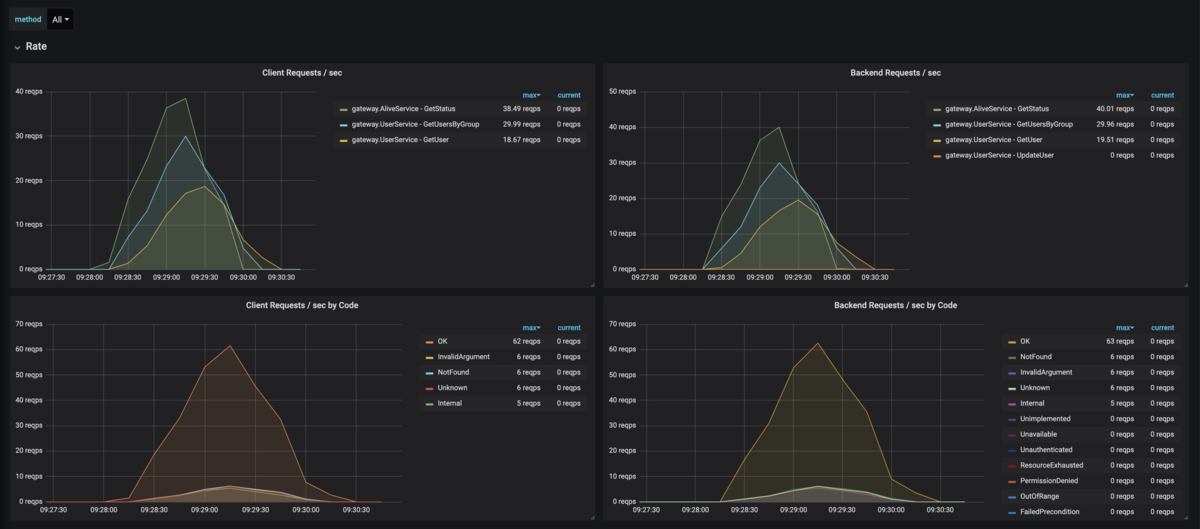Click the "18.67 reqps" value for GetUser
The height and width of the screenshot is (529, 1200).
click(x=522, y=140)
